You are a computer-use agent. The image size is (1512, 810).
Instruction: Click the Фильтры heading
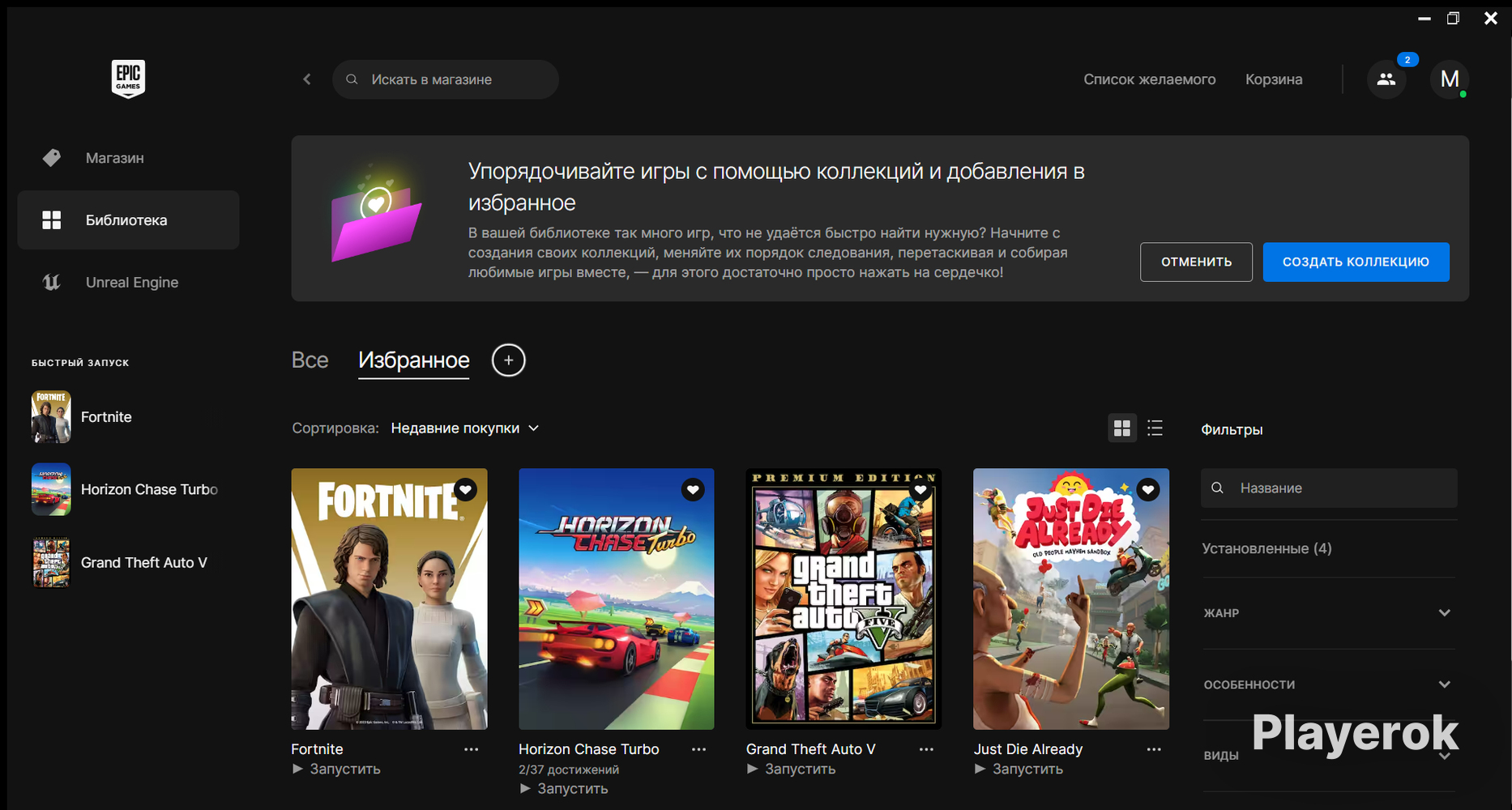pyautogui.click(x=1232, y=429)
